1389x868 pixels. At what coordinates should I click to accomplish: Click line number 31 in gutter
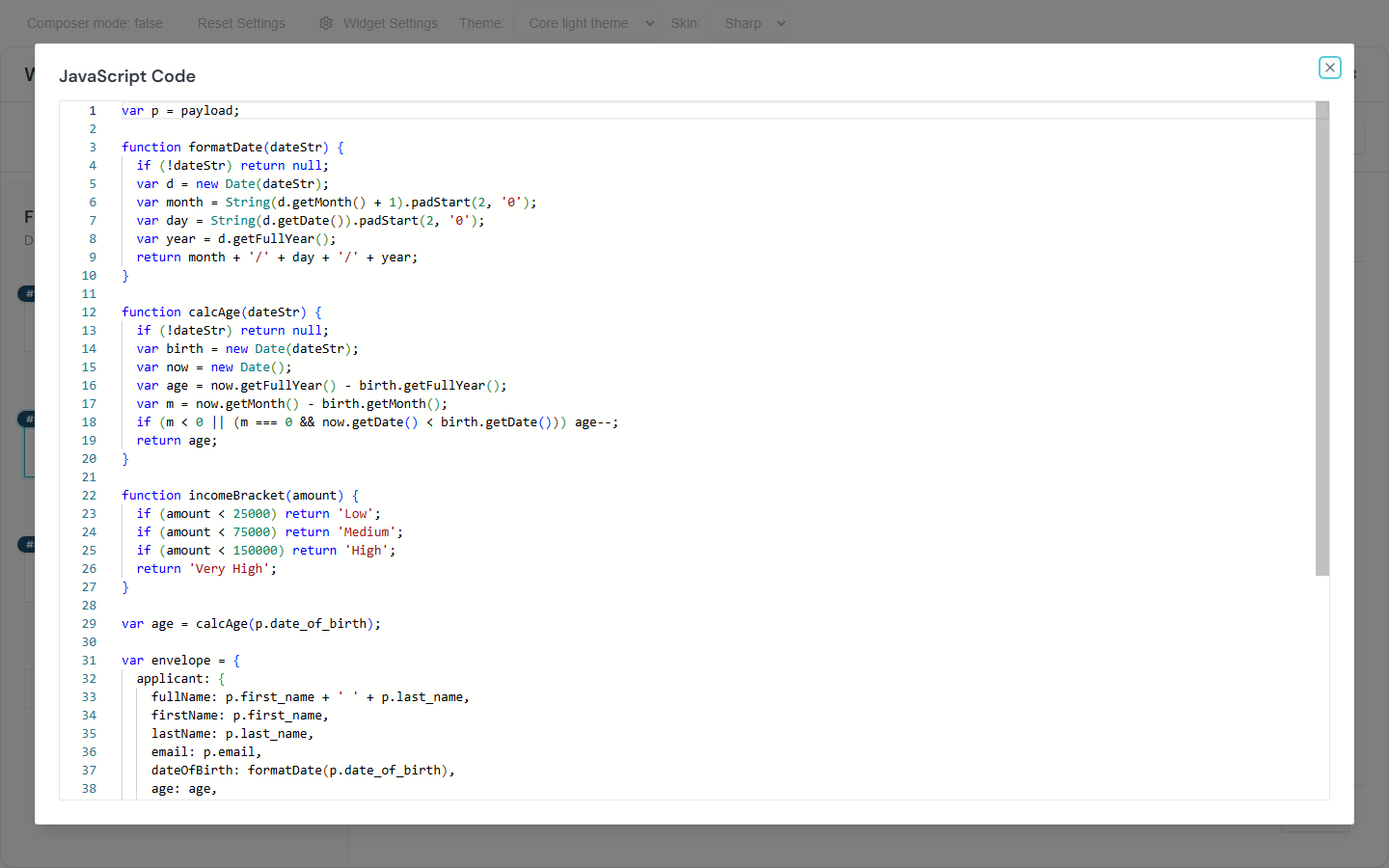pos(89,661)
